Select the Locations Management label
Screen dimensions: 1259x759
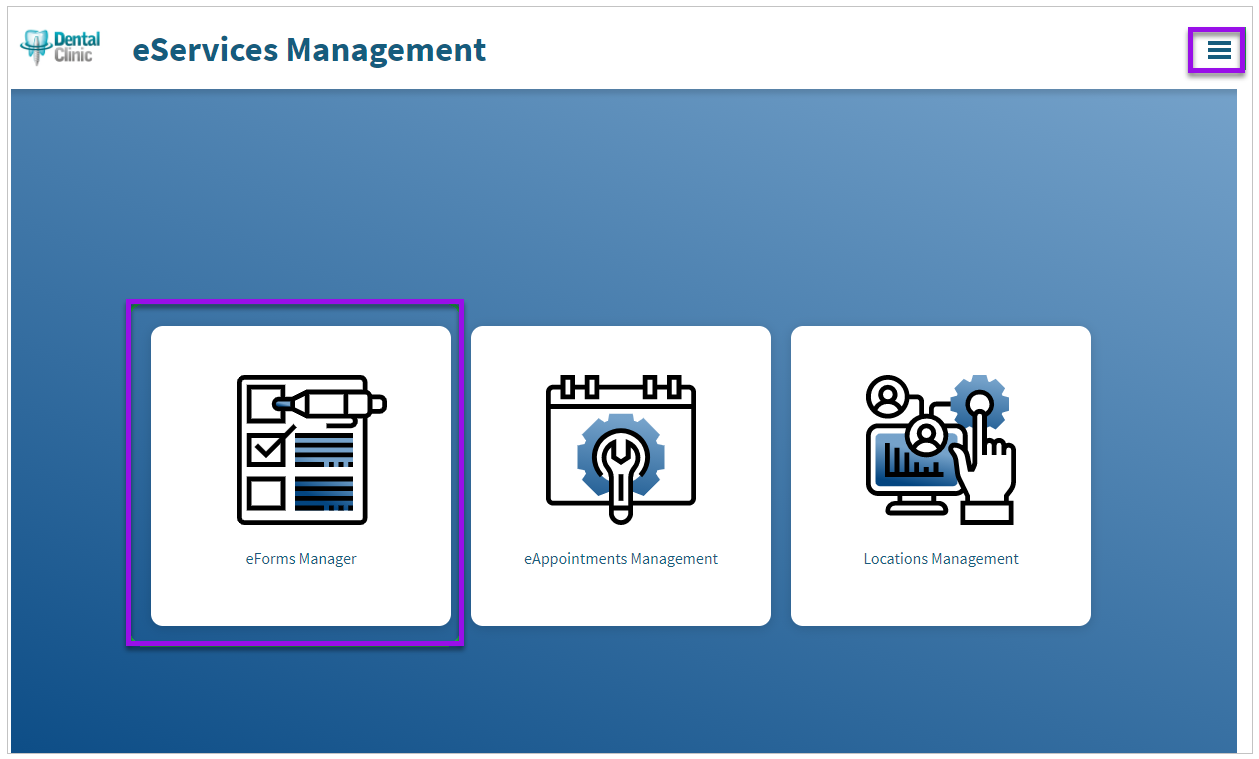click(941, 559)
